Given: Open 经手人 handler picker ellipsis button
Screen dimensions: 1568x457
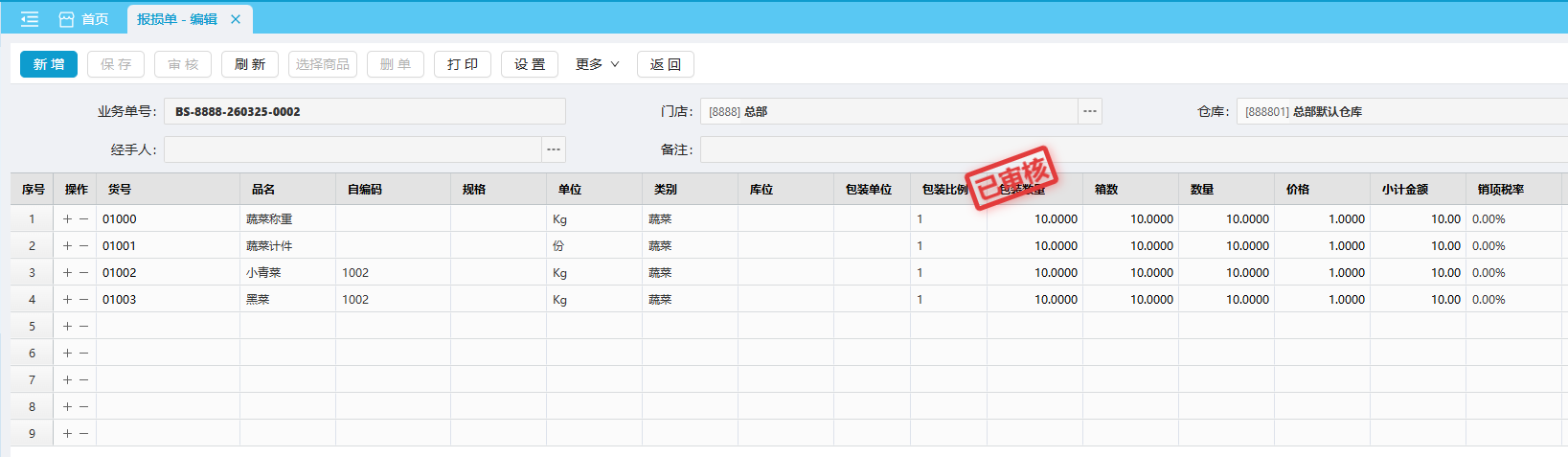Looking at the screenshot, I should coord(554,149).
